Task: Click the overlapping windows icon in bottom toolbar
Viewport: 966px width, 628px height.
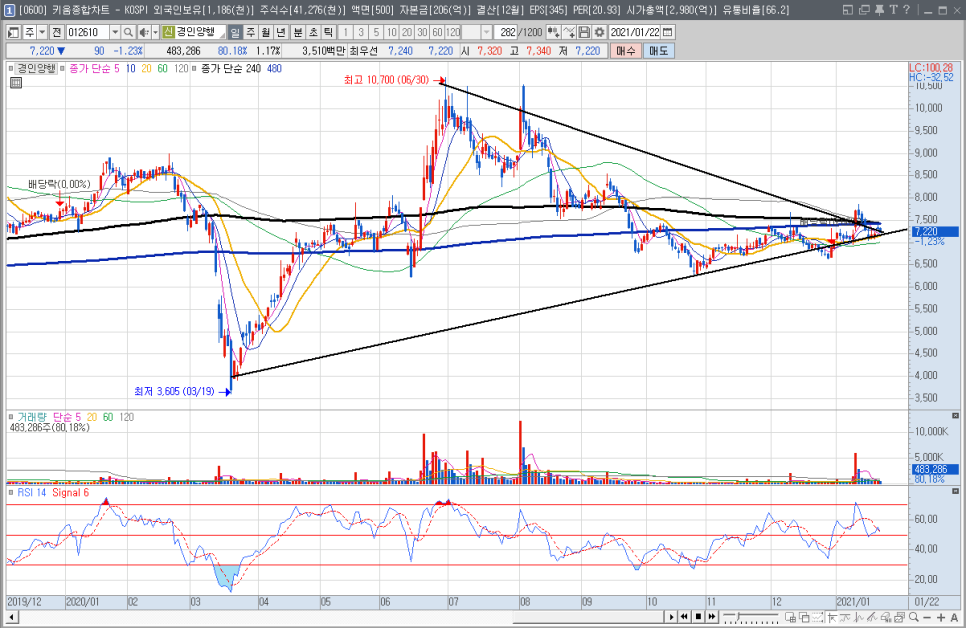Action: point(805,617)
